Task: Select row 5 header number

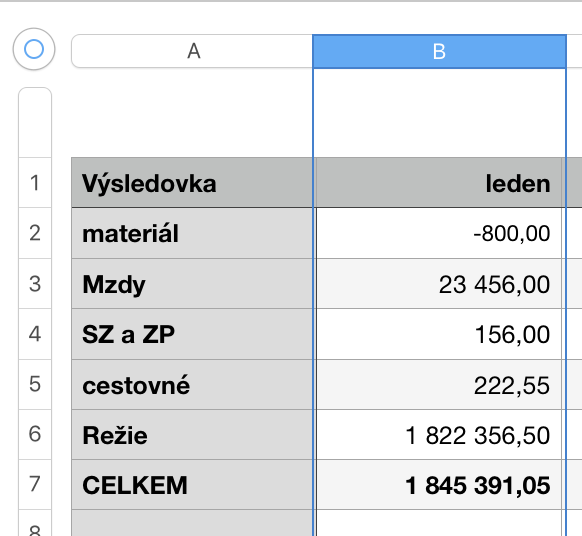Action: [35, 384]
